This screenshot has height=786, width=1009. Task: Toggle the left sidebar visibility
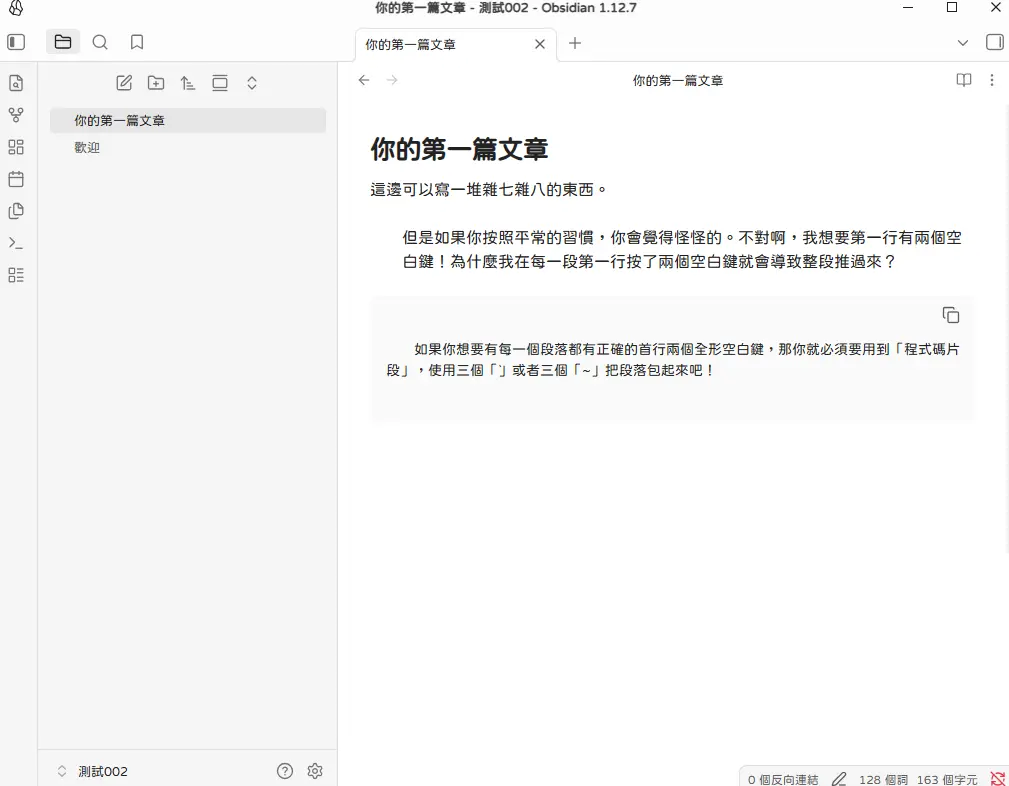click(x=16, y=42)
